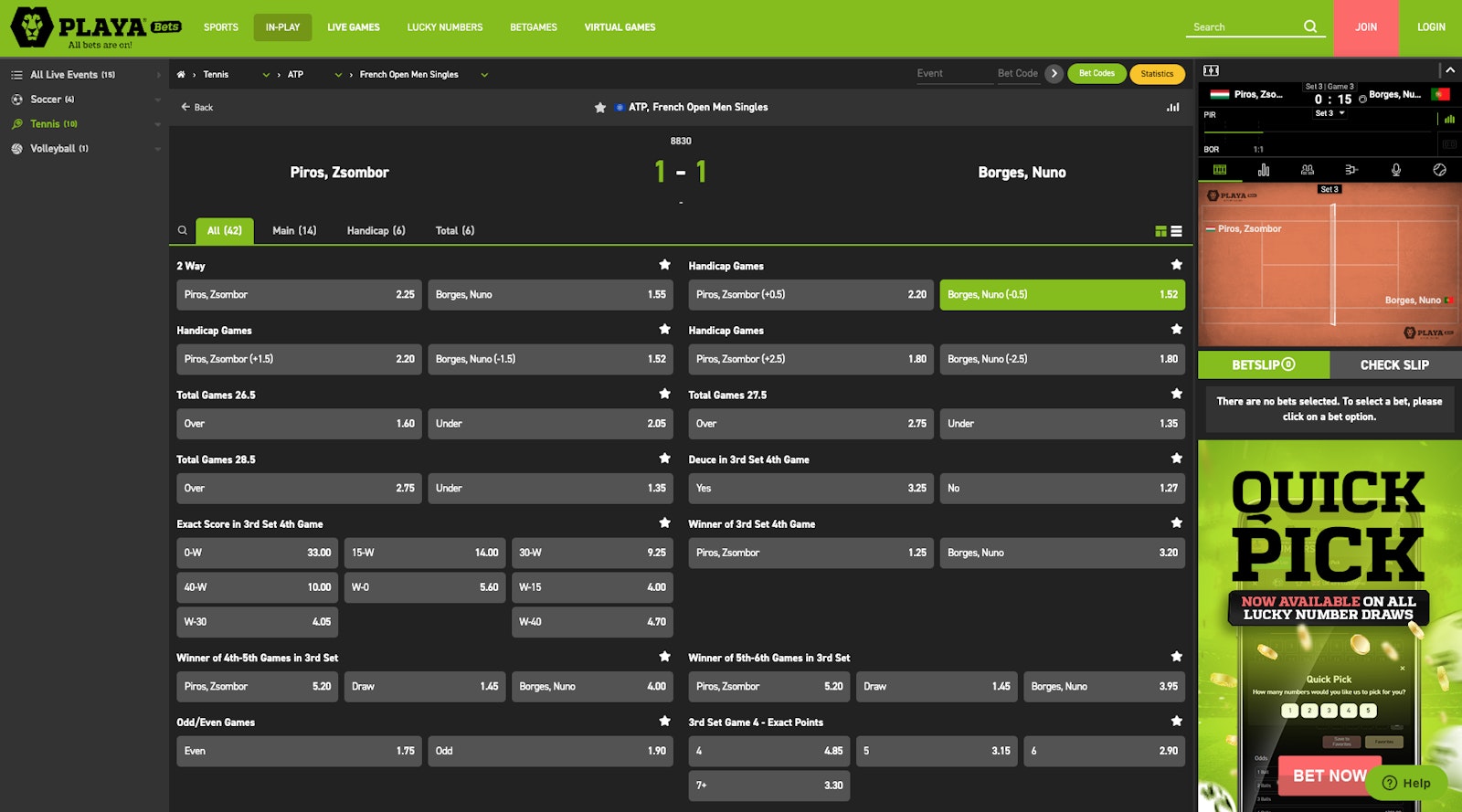Favorite Exact Score in 3rd Set star
1462x812 pixels.
tap(665, 523)
